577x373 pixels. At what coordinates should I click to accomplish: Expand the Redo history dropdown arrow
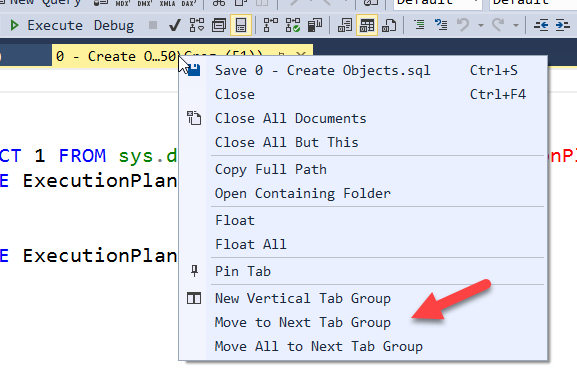(x=516, y=25)
